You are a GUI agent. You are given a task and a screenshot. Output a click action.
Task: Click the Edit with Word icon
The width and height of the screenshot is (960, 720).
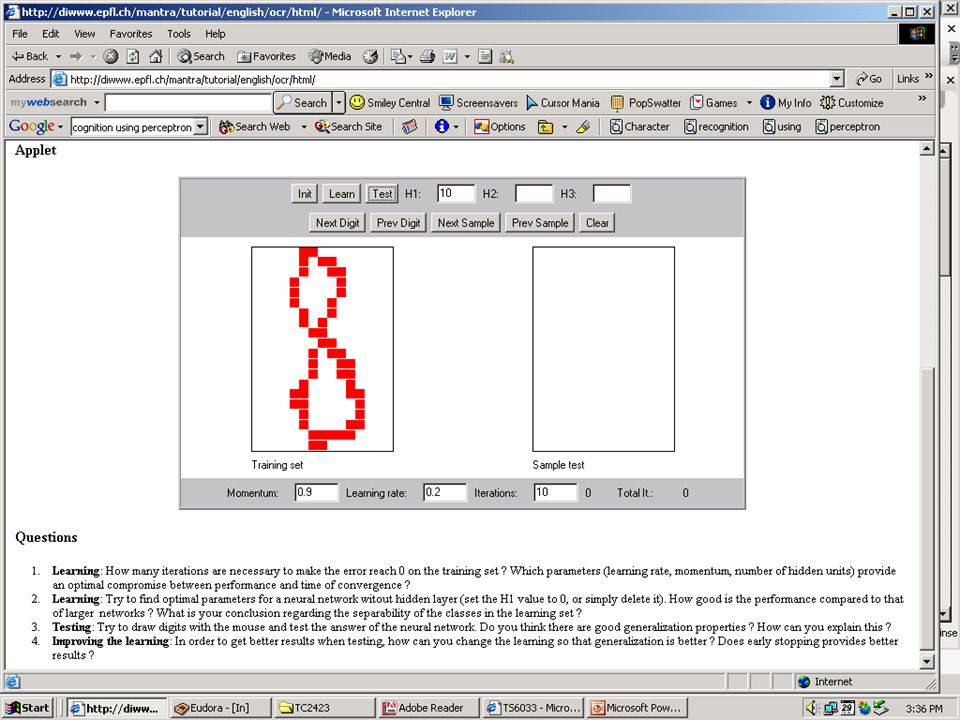450,56
